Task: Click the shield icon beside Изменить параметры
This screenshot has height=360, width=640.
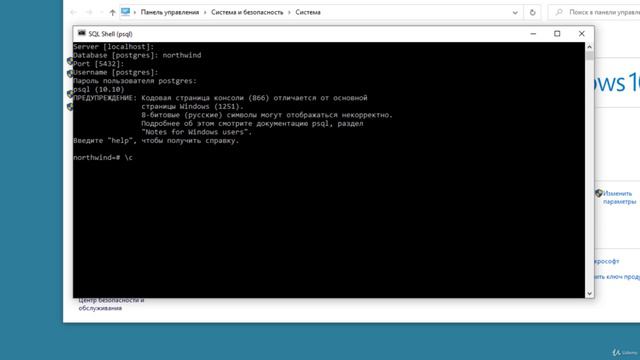Action: click(598, 193)
